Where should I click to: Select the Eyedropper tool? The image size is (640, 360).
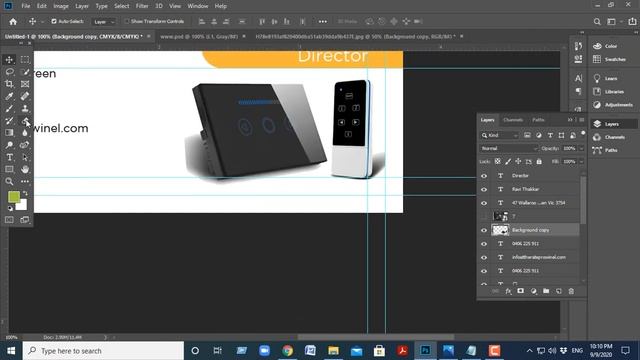point(9,96)
